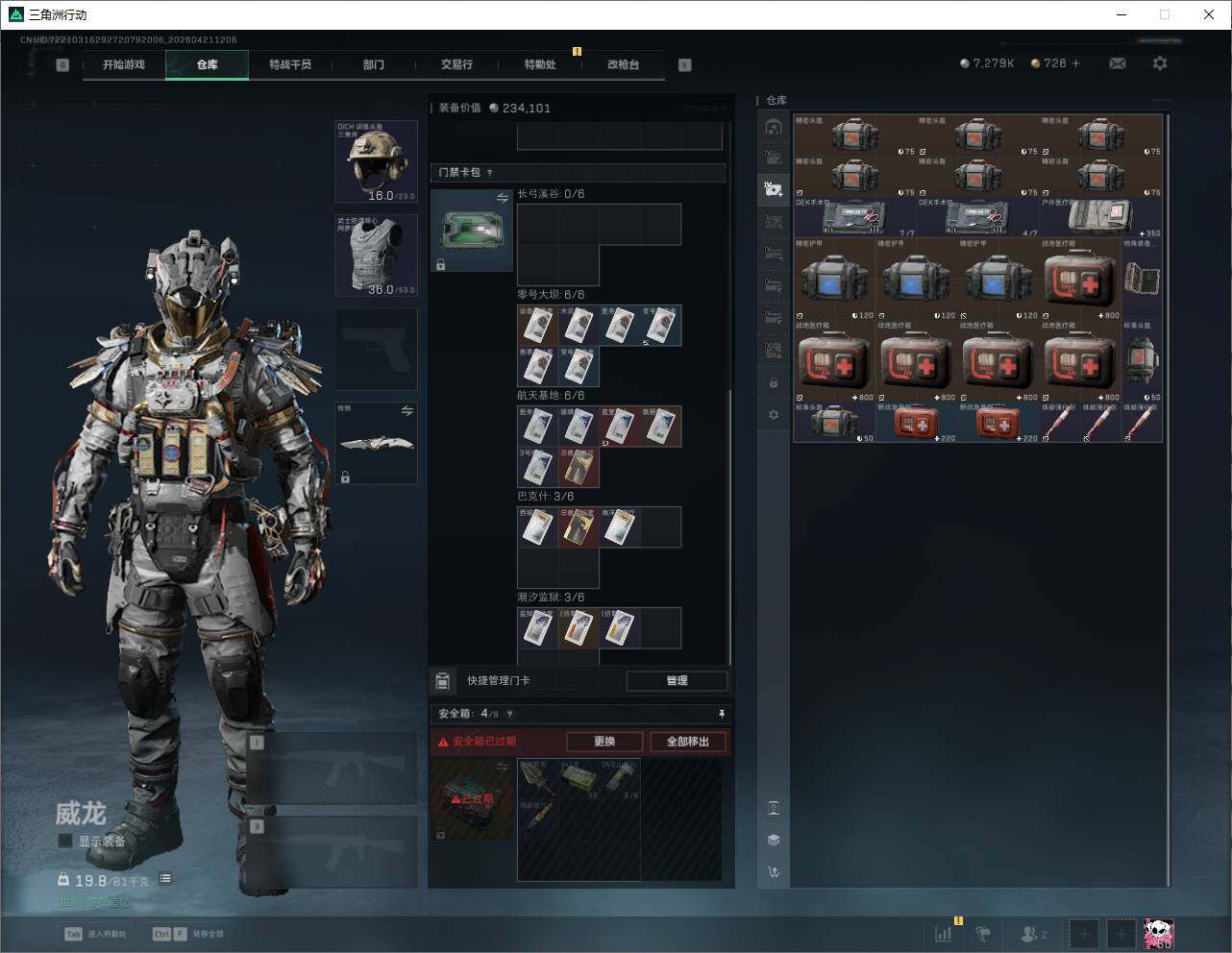The height and width of the screenshot is (953, 1232).
Task: Click the swap icon on the safe box
Action: pyautogui.click(x=503, y=767)
